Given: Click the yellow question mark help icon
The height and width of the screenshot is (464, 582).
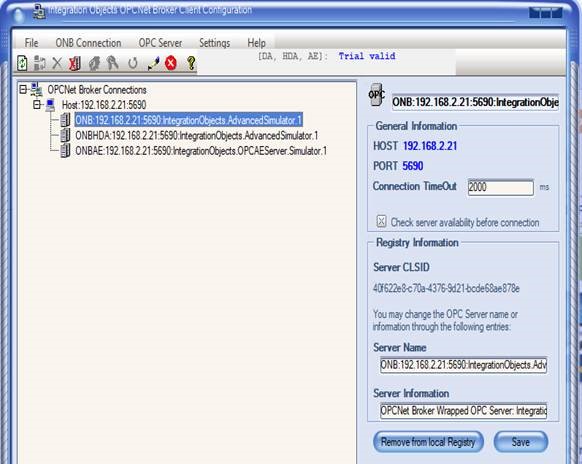Looking at the screenshot, I should (191, 63).
